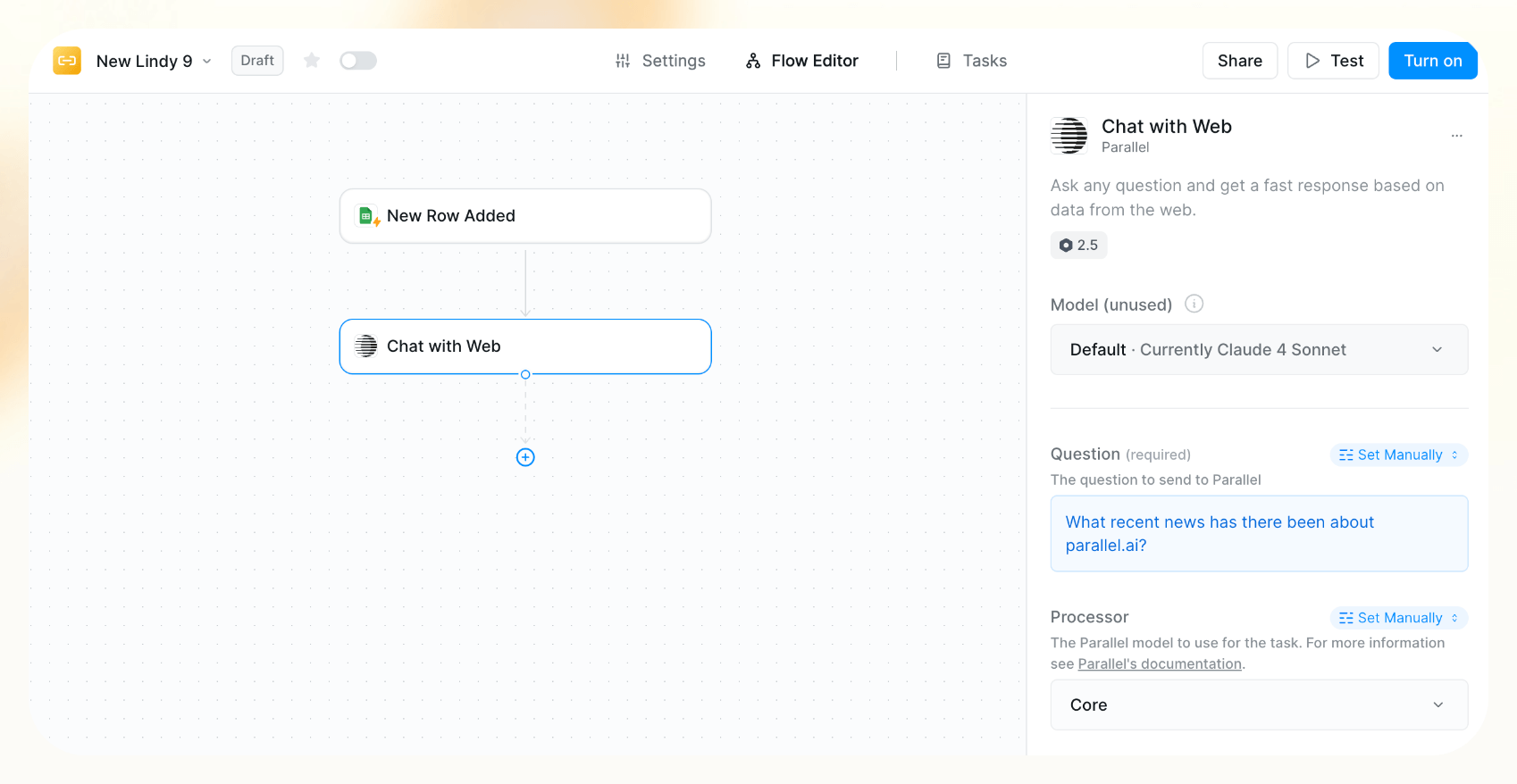
Task: Click the 2.5 credits badge
Action: 1078,245
